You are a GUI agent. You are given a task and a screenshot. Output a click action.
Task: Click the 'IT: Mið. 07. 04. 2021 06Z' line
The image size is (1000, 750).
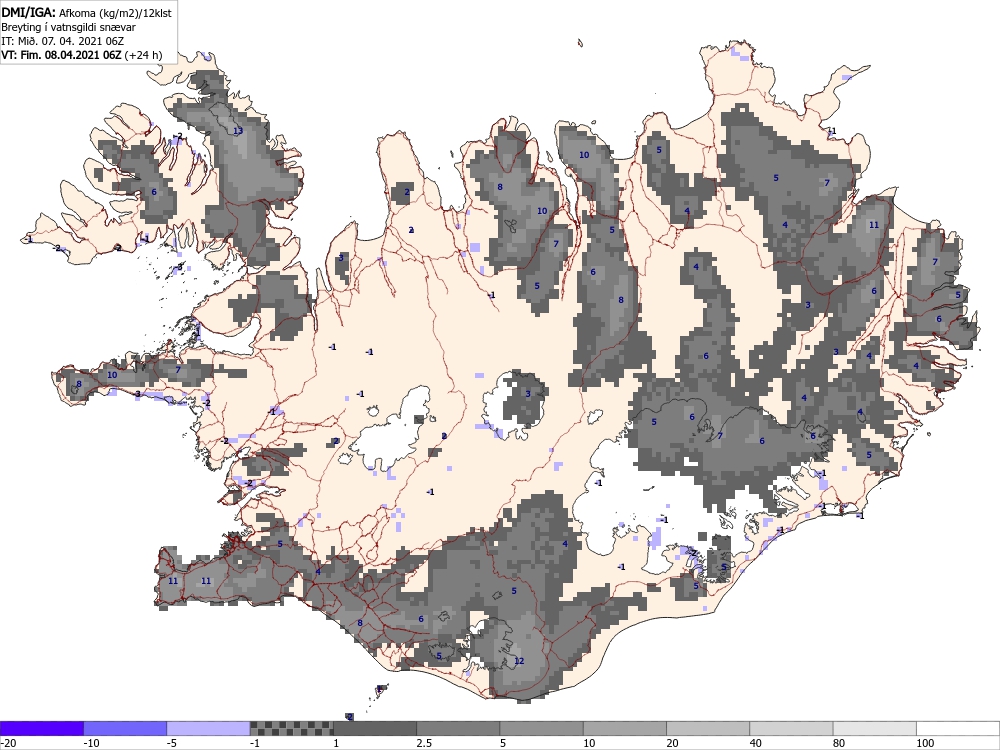62,41
